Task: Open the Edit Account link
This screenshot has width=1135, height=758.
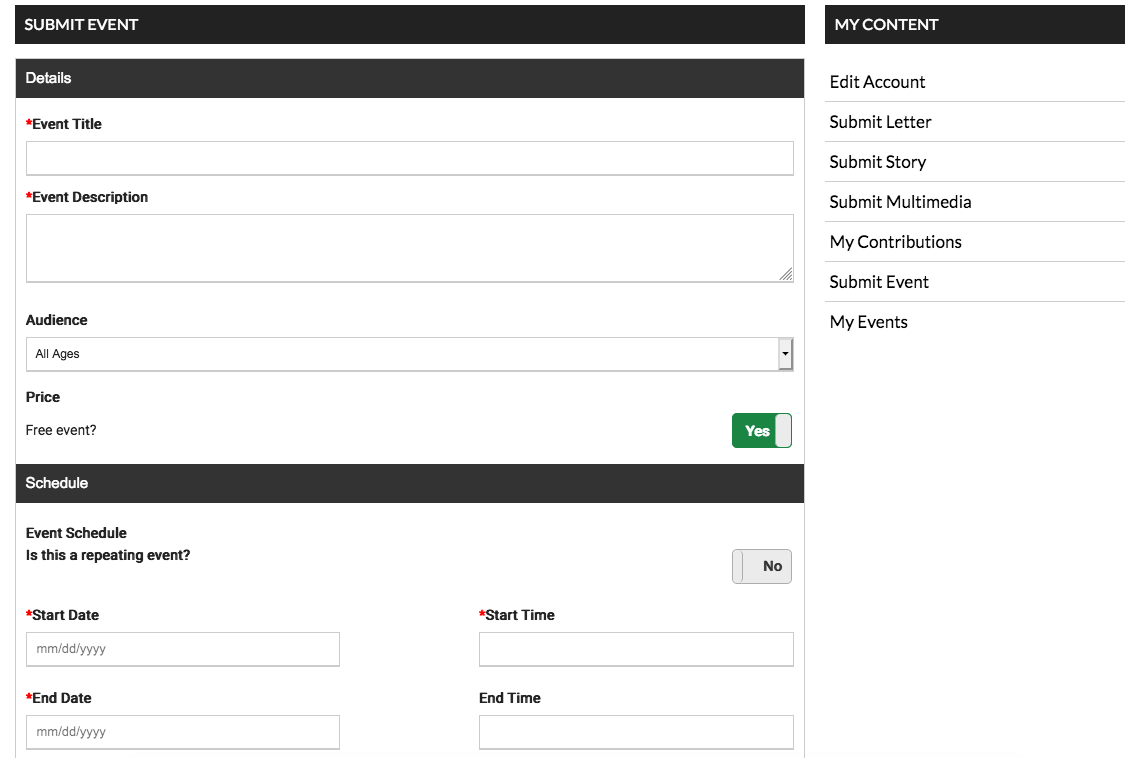Action: pyautogui.click(x=877, y=82)
